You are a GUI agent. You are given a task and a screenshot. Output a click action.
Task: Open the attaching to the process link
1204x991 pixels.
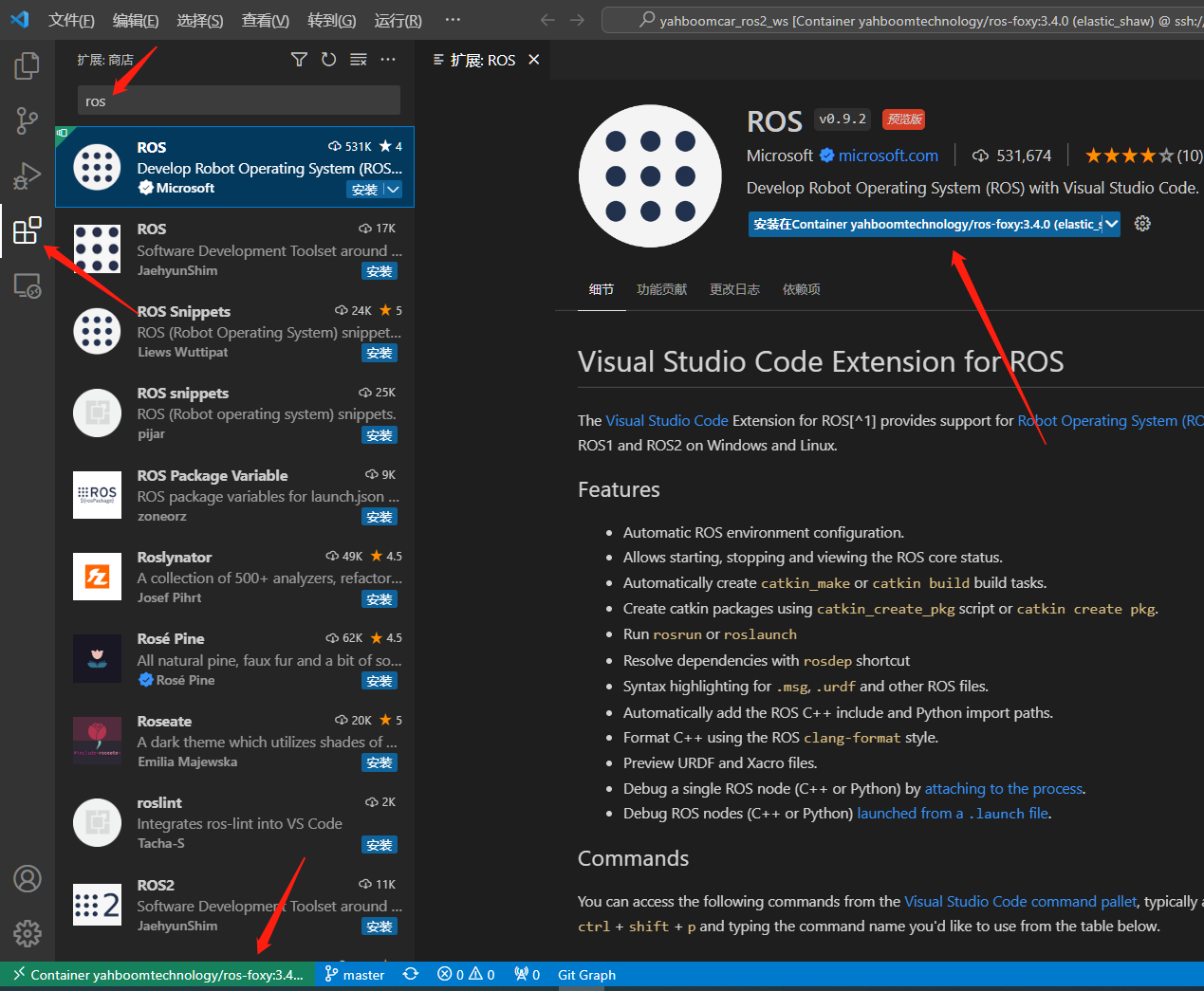click(x=1004, y=788)
